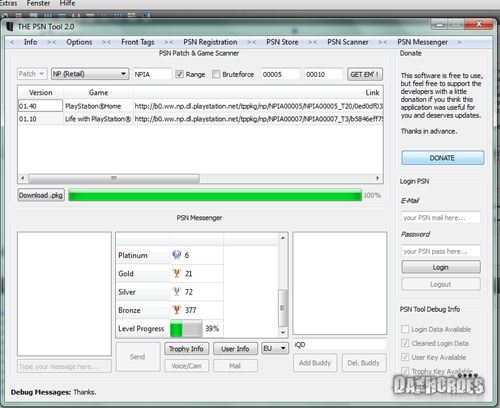Open the Front Tags tab

(138, 42)
